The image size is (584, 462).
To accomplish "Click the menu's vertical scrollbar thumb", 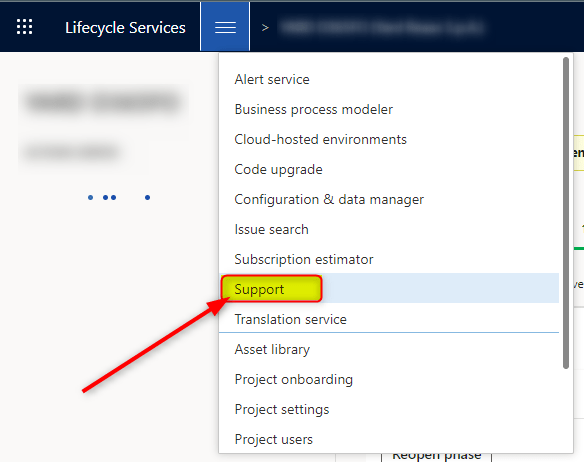I will point(566,213).
